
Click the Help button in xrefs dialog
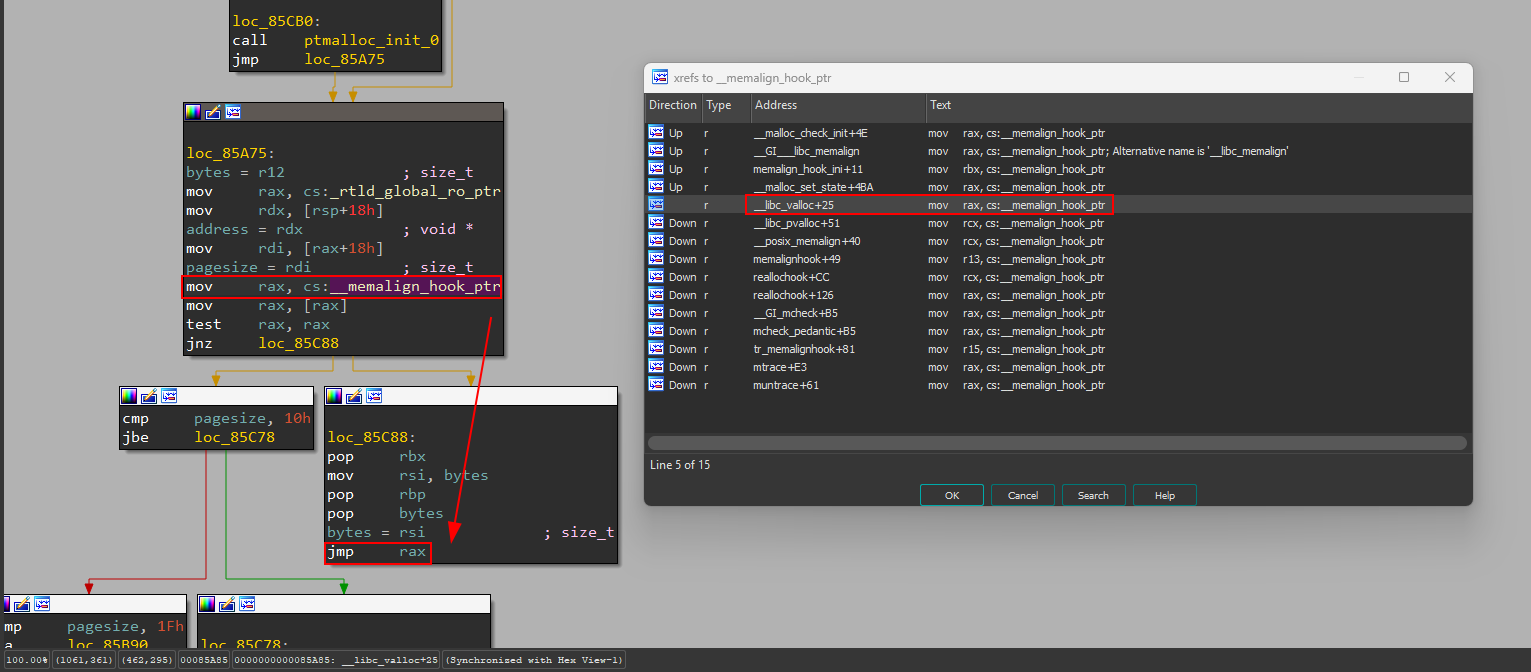click(1164, 495)
